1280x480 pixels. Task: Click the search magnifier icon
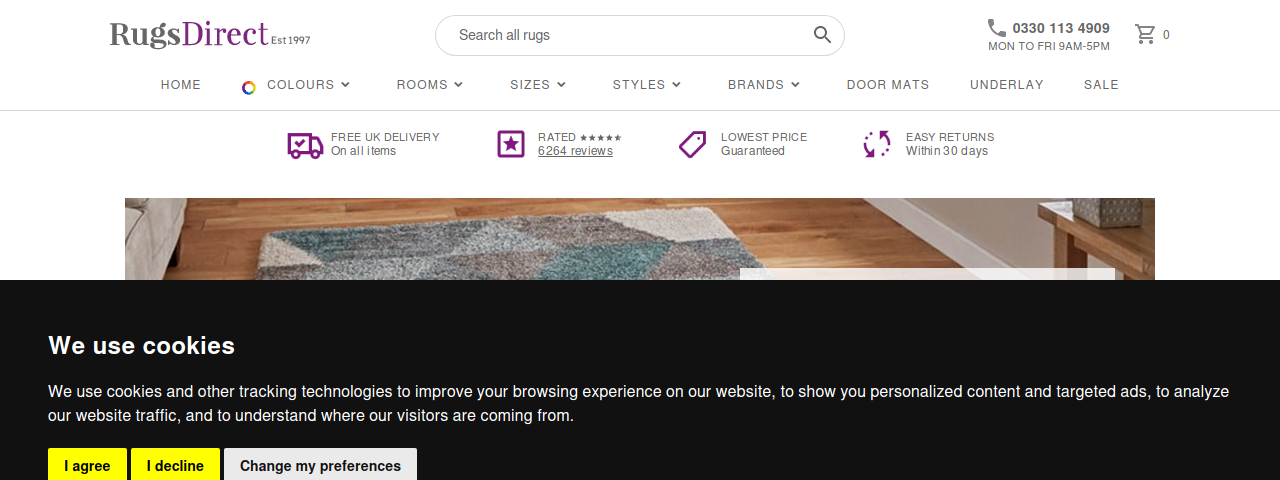[822, 35]
